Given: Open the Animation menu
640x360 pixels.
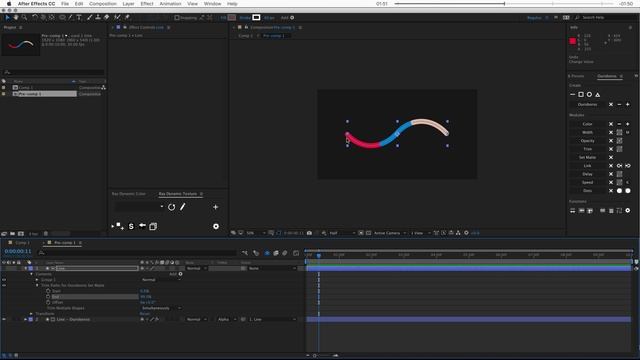Looking at the screenshot, I should coord(170,4).
